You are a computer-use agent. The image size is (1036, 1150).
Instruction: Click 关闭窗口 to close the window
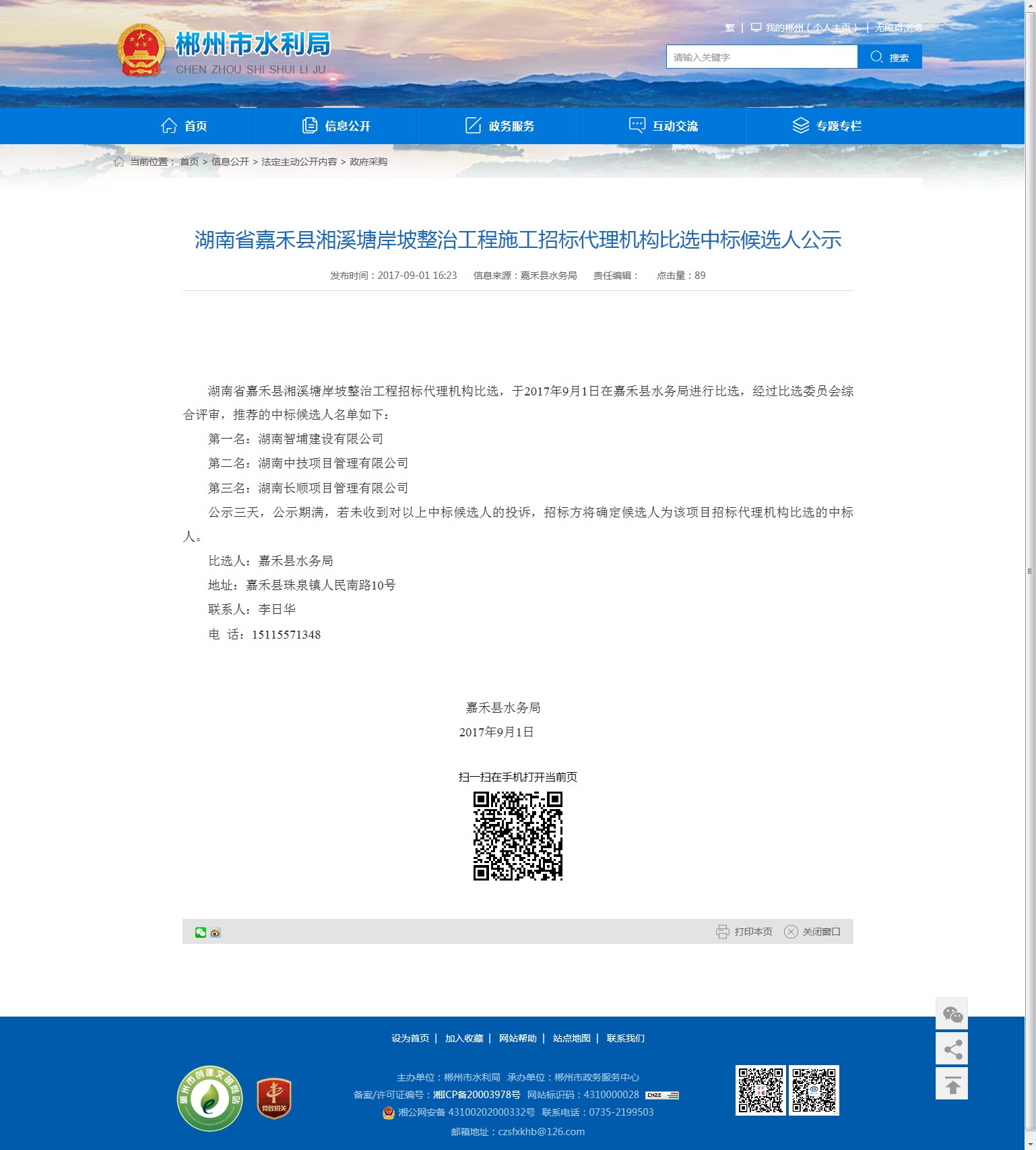(812, 932)
